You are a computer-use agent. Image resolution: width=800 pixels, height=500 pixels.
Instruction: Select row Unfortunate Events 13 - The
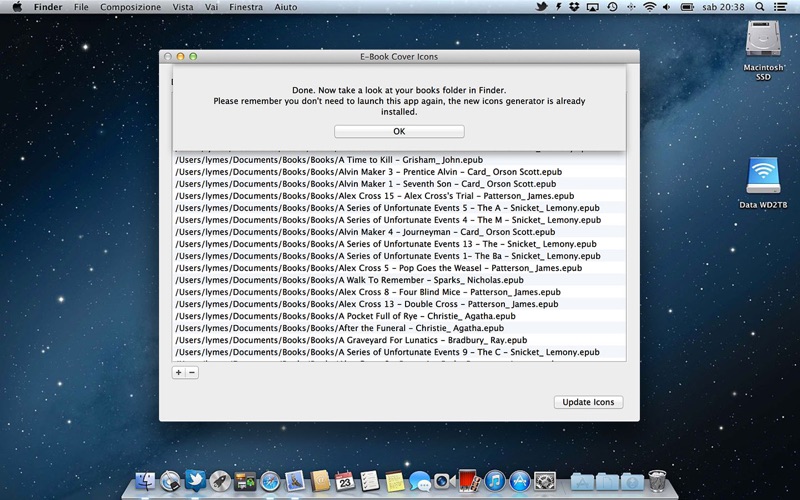399,244
